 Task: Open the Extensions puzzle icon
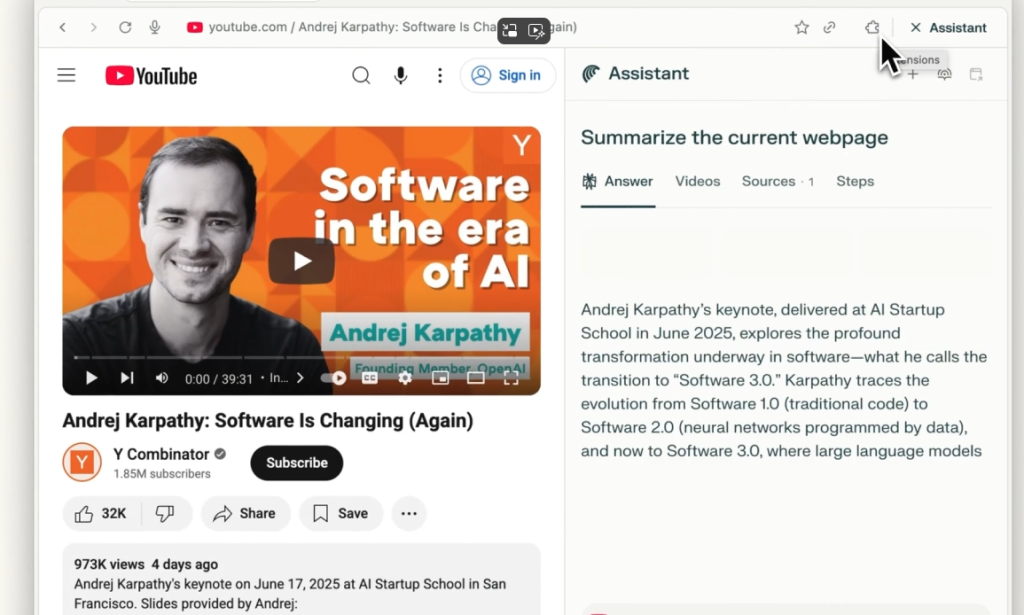(872, 27)
